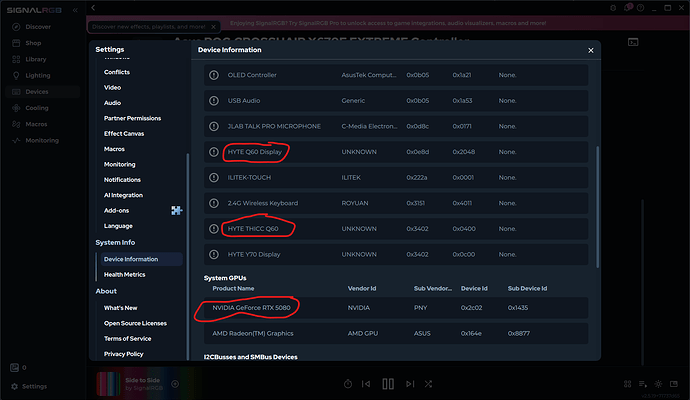This screenshot has height=400, width=690.
Task: Open the notifications bell with badge
Action: tap(627, 7)
